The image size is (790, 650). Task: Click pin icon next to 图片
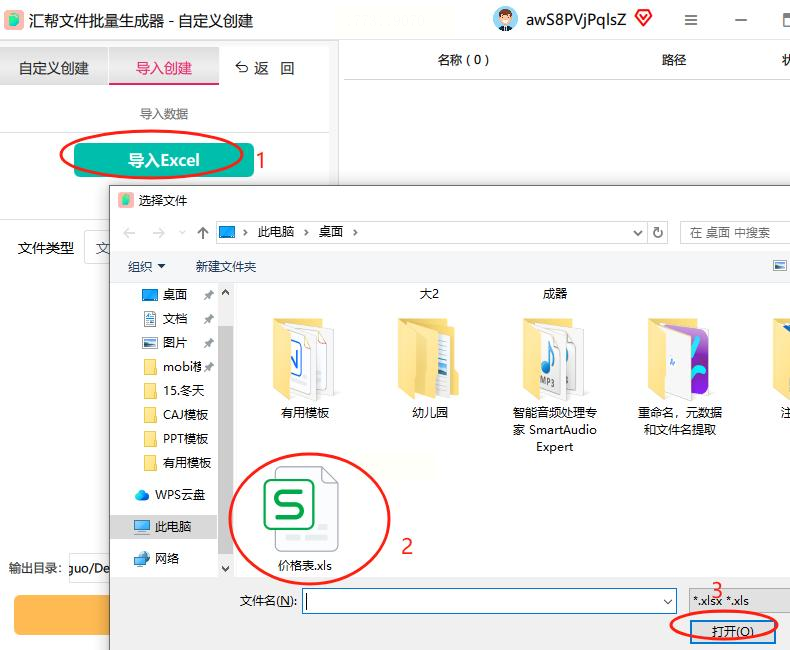209,343
